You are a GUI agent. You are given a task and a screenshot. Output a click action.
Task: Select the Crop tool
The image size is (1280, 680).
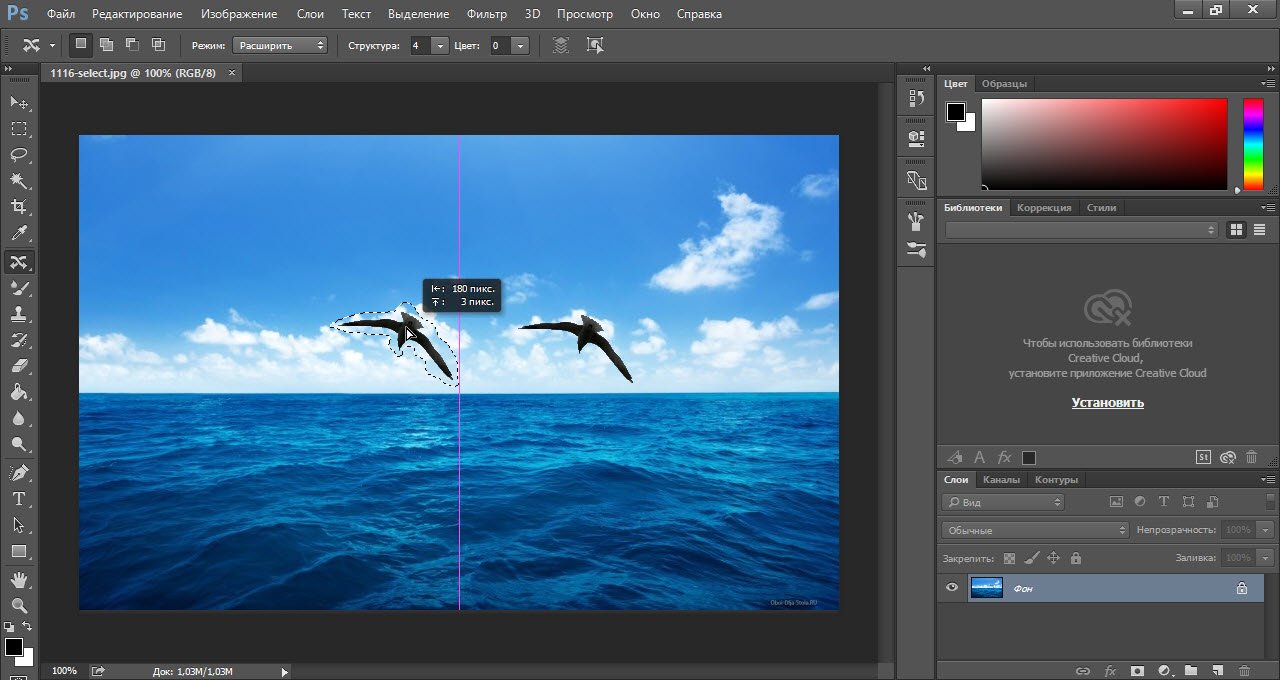click(19, 207)
